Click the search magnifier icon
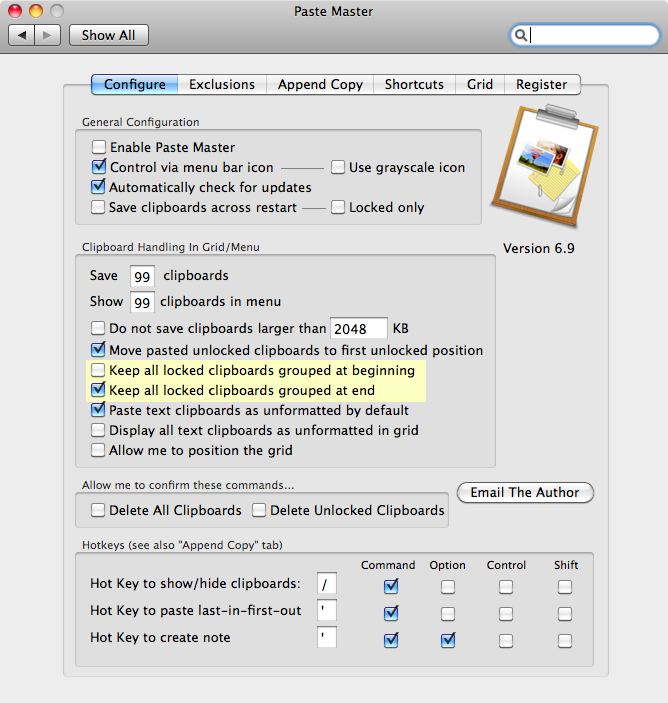 (521, 35)
